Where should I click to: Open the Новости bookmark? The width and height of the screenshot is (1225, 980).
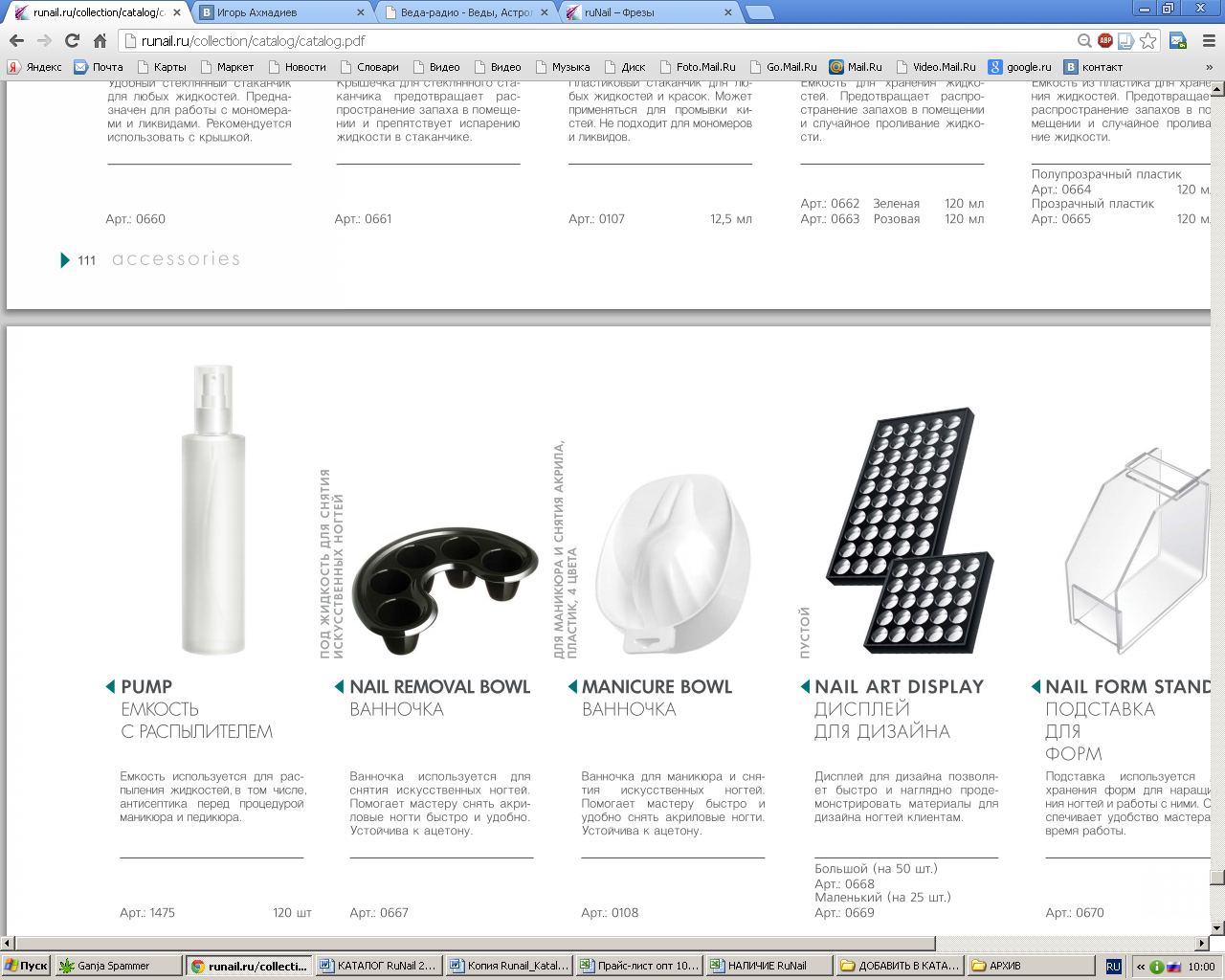(x=297, y=67)
